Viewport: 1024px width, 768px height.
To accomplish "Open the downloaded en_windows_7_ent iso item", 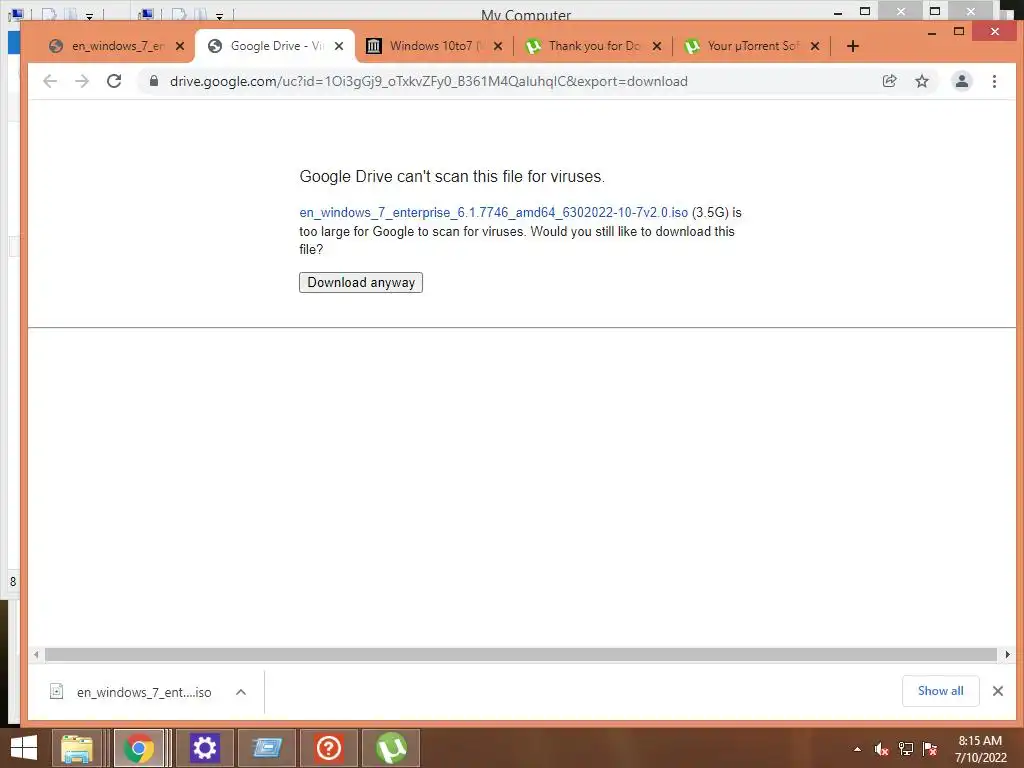I will [x=131, y=692].
